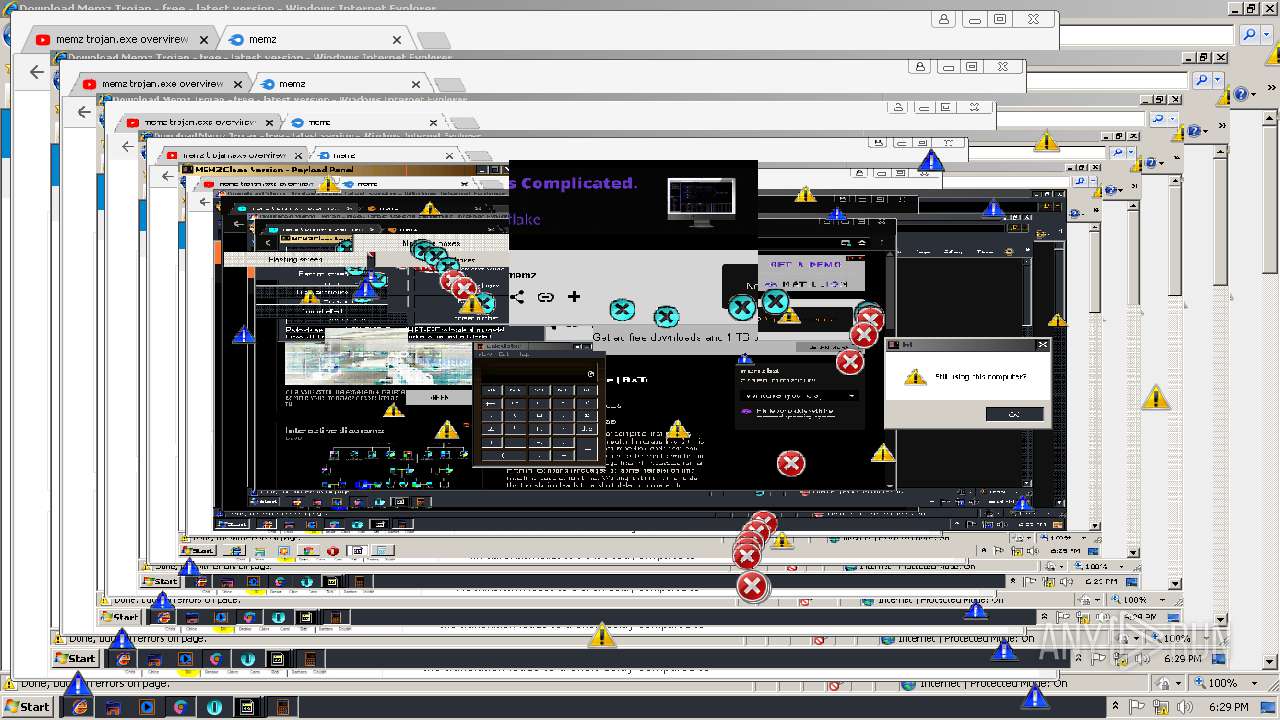Click link chain icon on nested memz page

click(545, 296)
